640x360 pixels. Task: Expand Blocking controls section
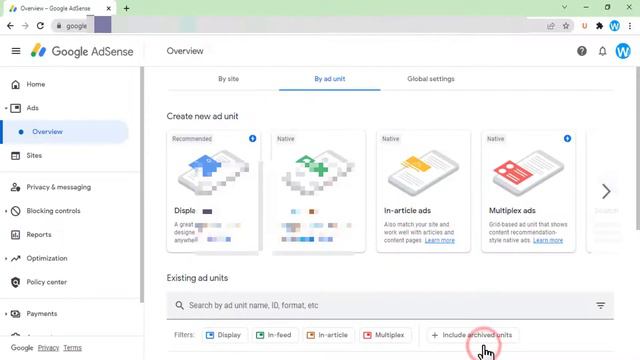[x=6, y=211]
